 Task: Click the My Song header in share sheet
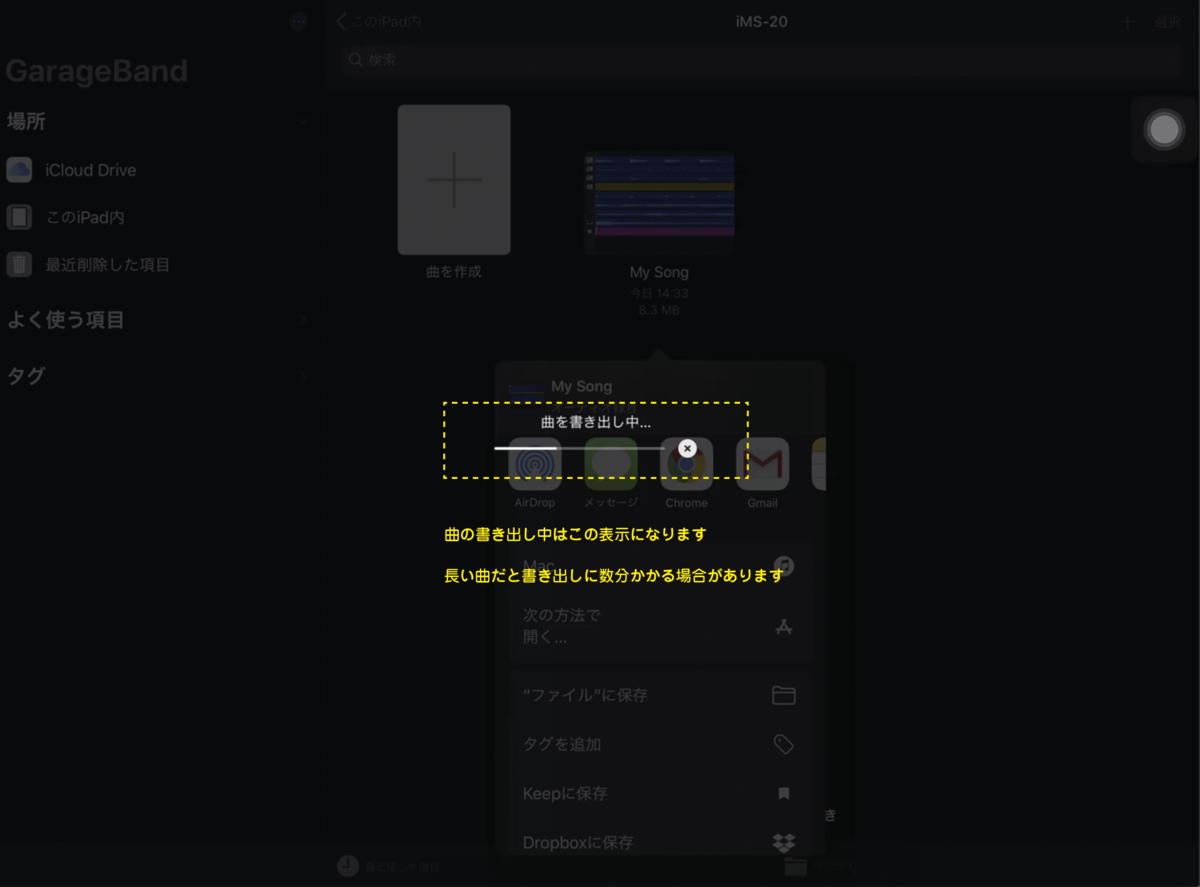tap(582, 386)
